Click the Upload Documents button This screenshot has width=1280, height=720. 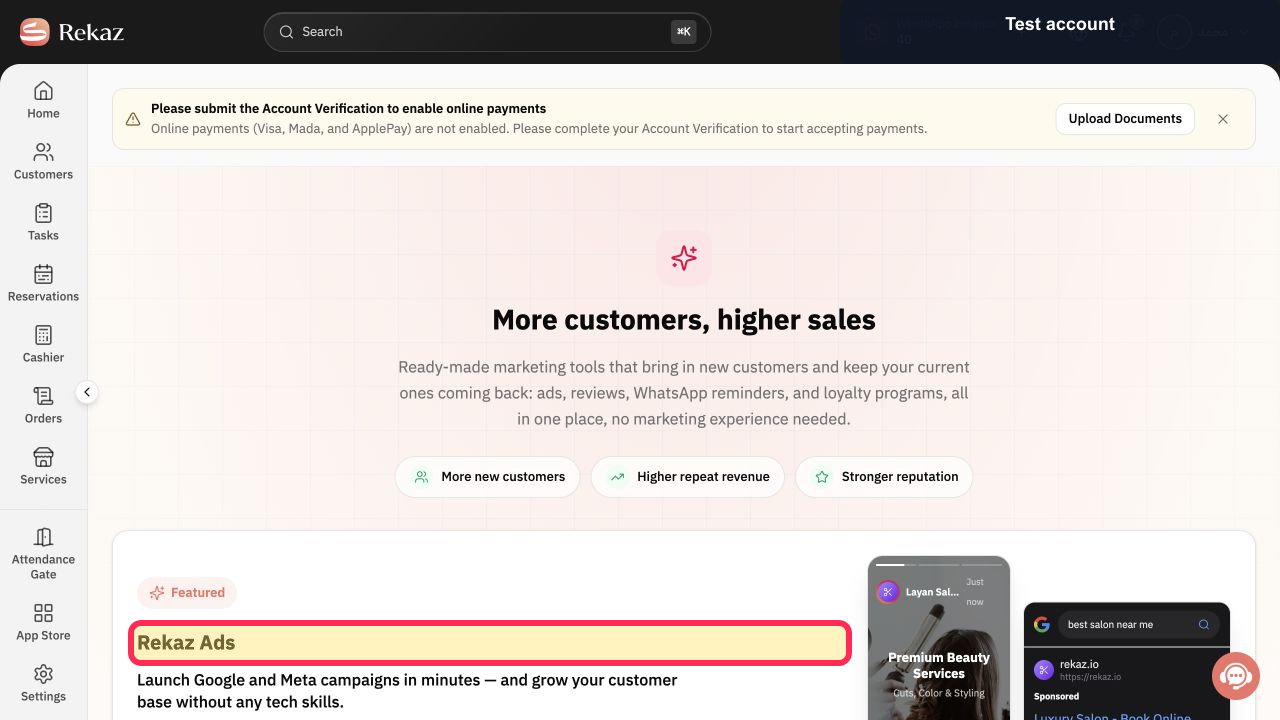click(x=1125, y=118)
